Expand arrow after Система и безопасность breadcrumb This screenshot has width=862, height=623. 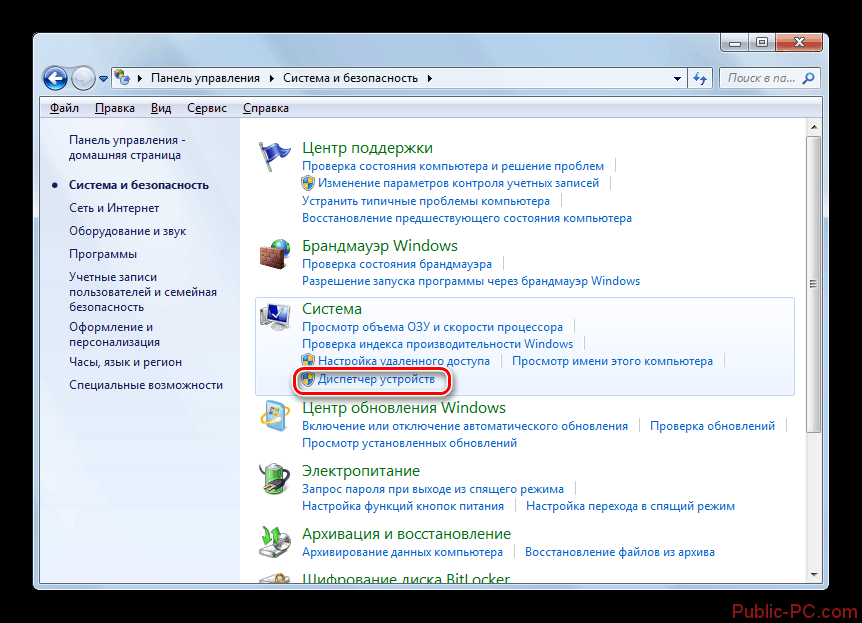[429, 79]
